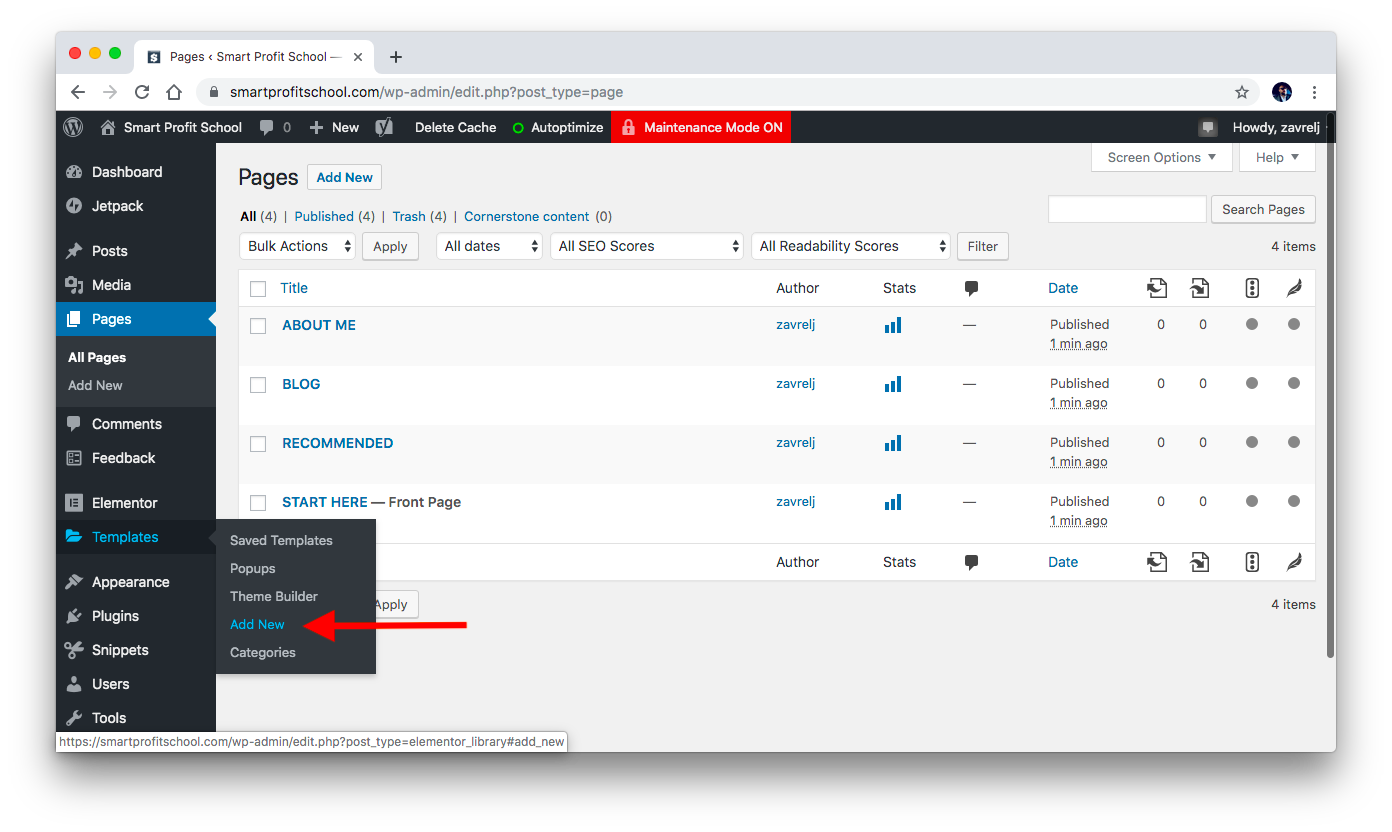
Task: Bookmark this page with the star icon
Action: coord(1242,92)
